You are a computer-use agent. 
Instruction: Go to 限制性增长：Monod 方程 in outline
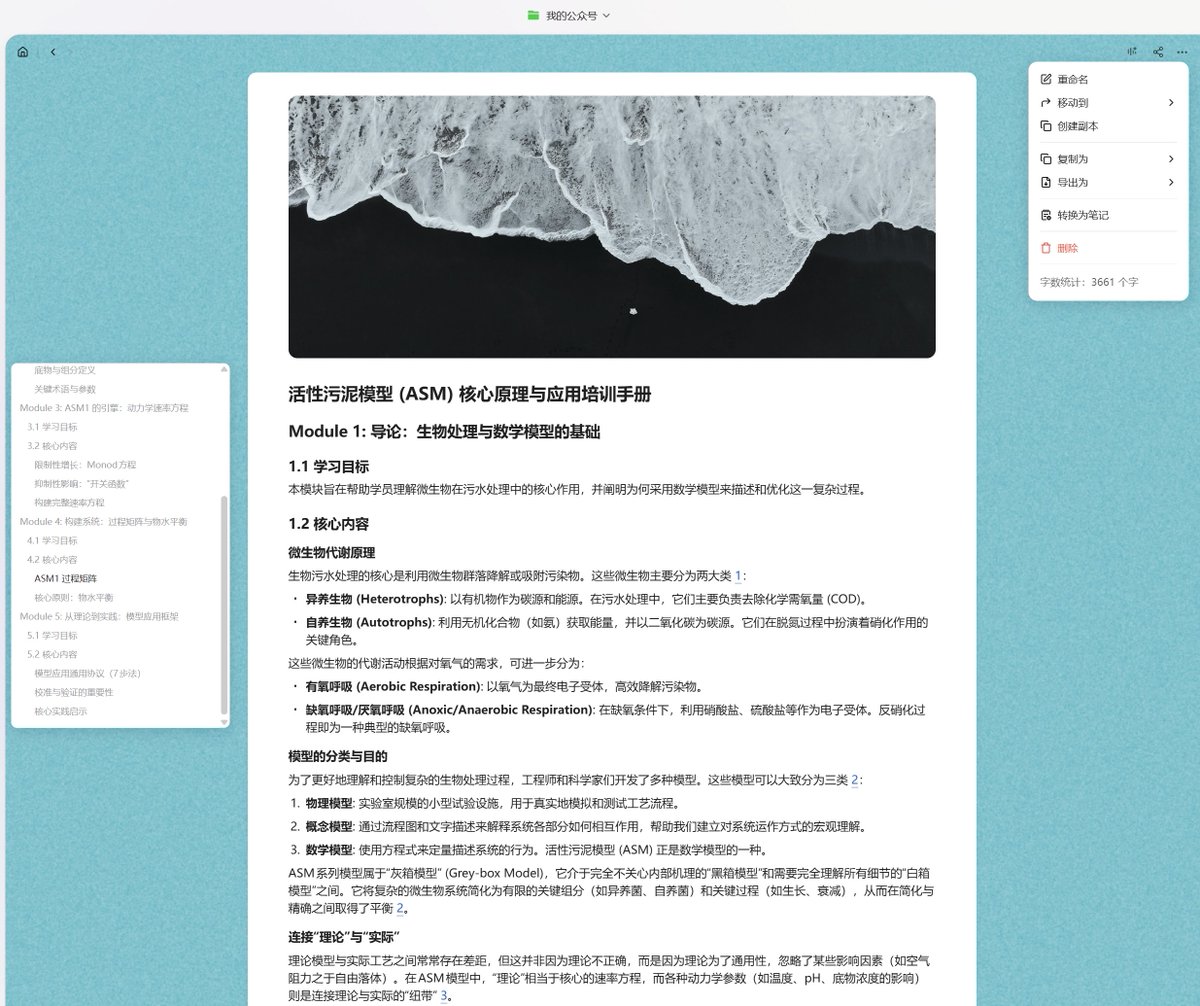coord(85,465)
